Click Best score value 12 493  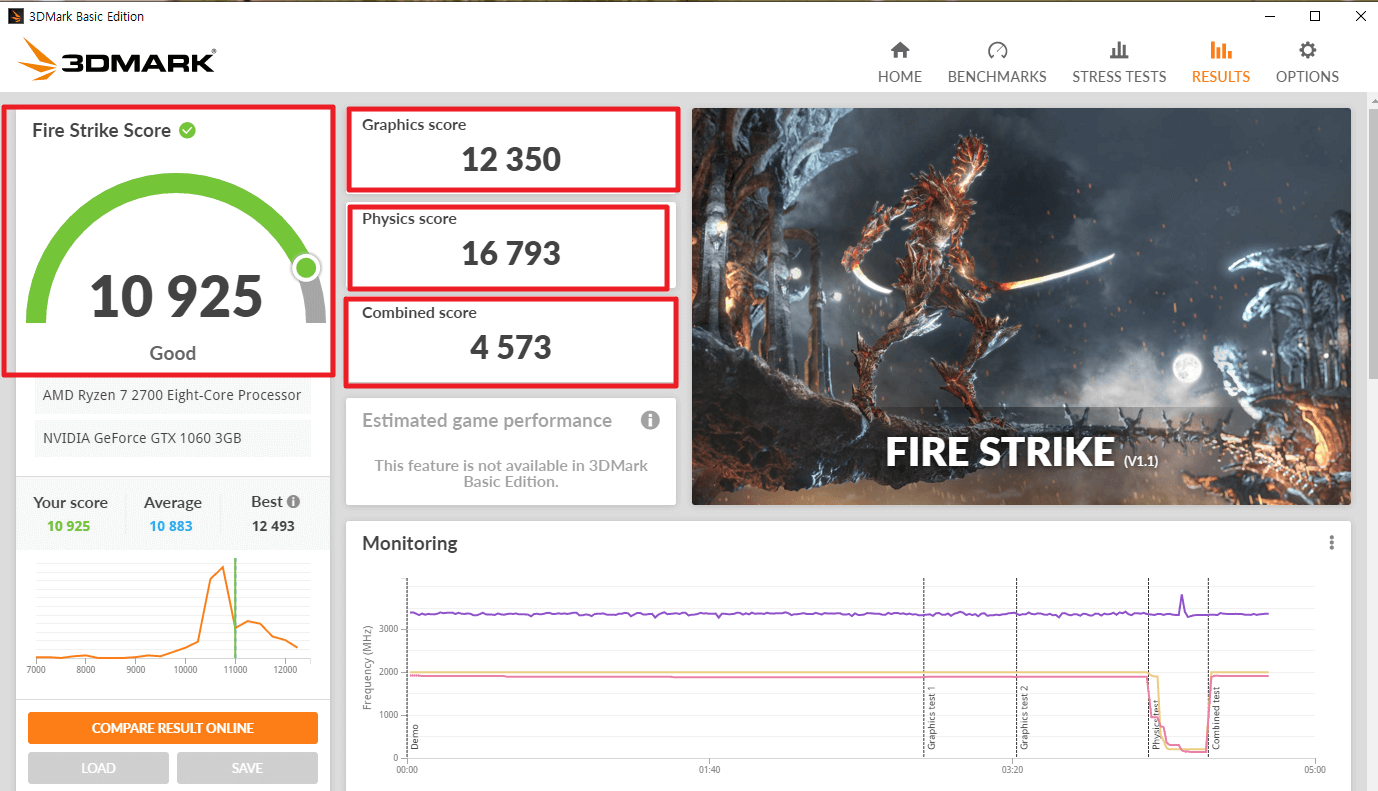(273, 526)
